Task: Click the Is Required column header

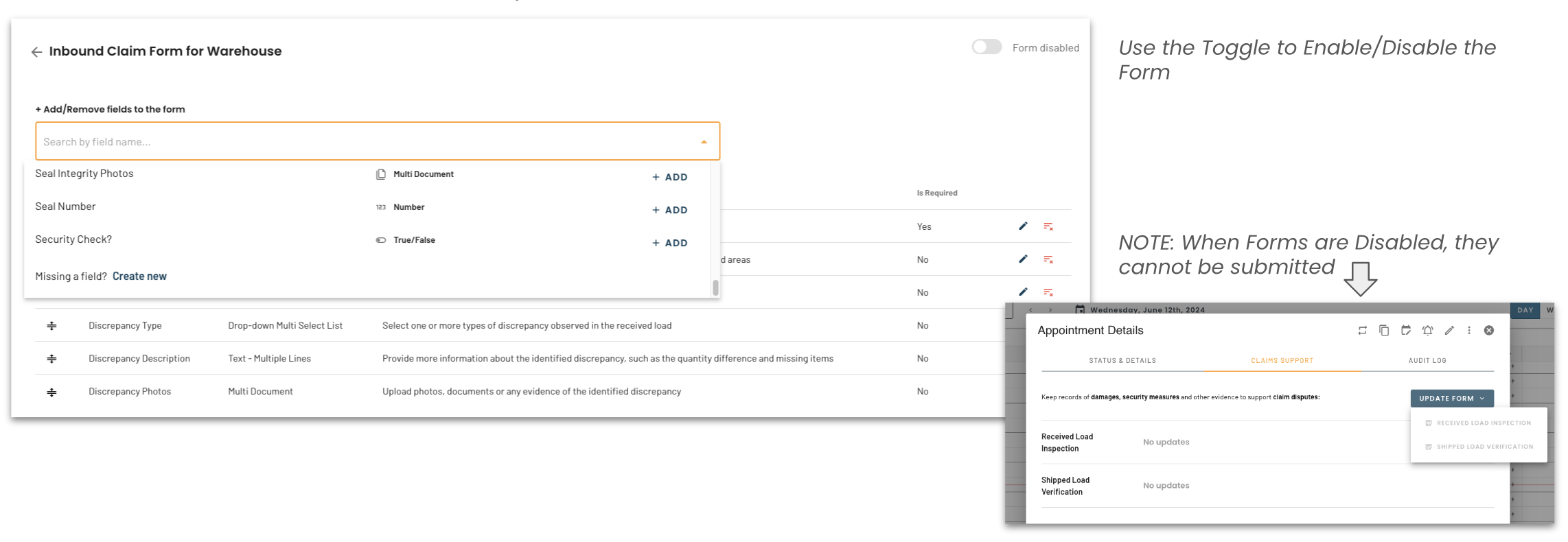Action: [937, 193]
